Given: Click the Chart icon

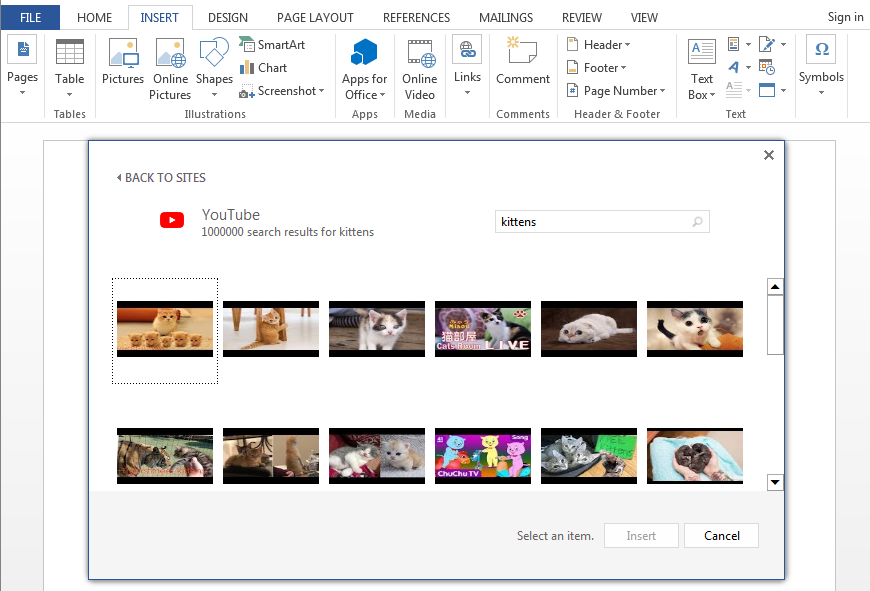Looking at the screenshot, I should tap(263, 68).
